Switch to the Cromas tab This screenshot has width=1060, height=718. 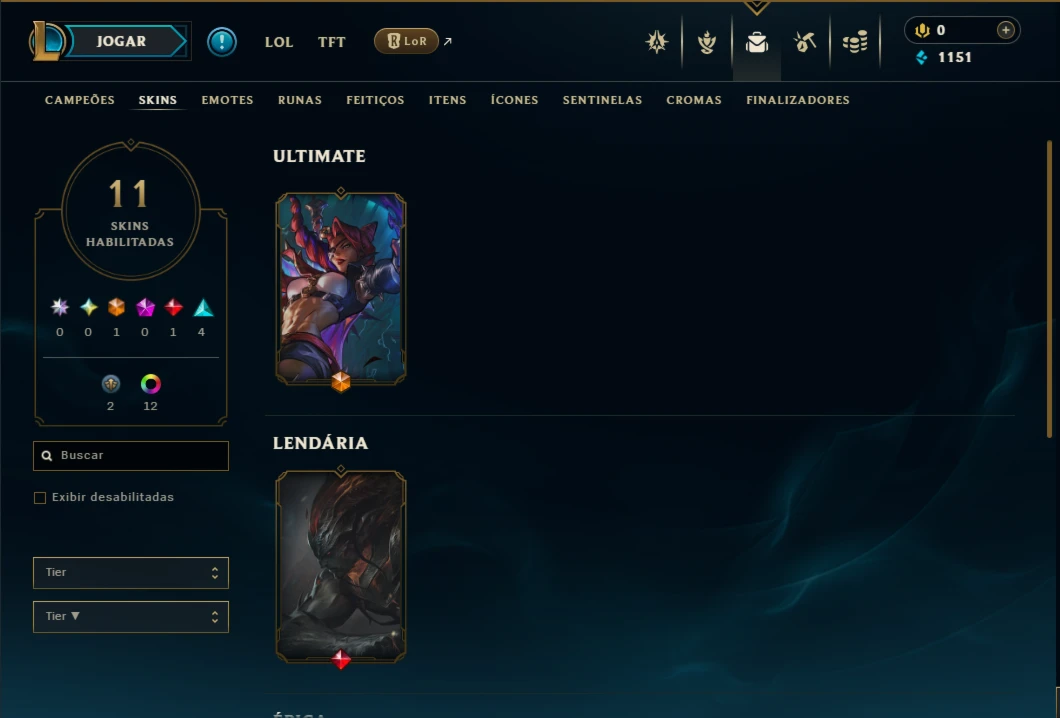[694, 100]
